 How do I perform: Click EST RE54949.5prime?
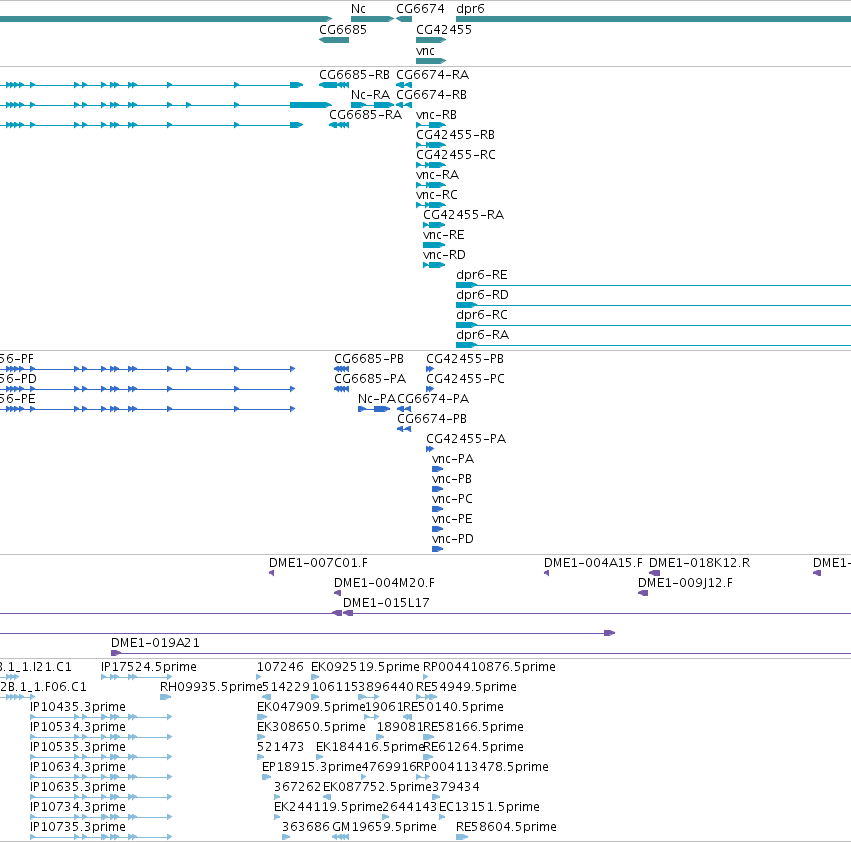[466, 687]
